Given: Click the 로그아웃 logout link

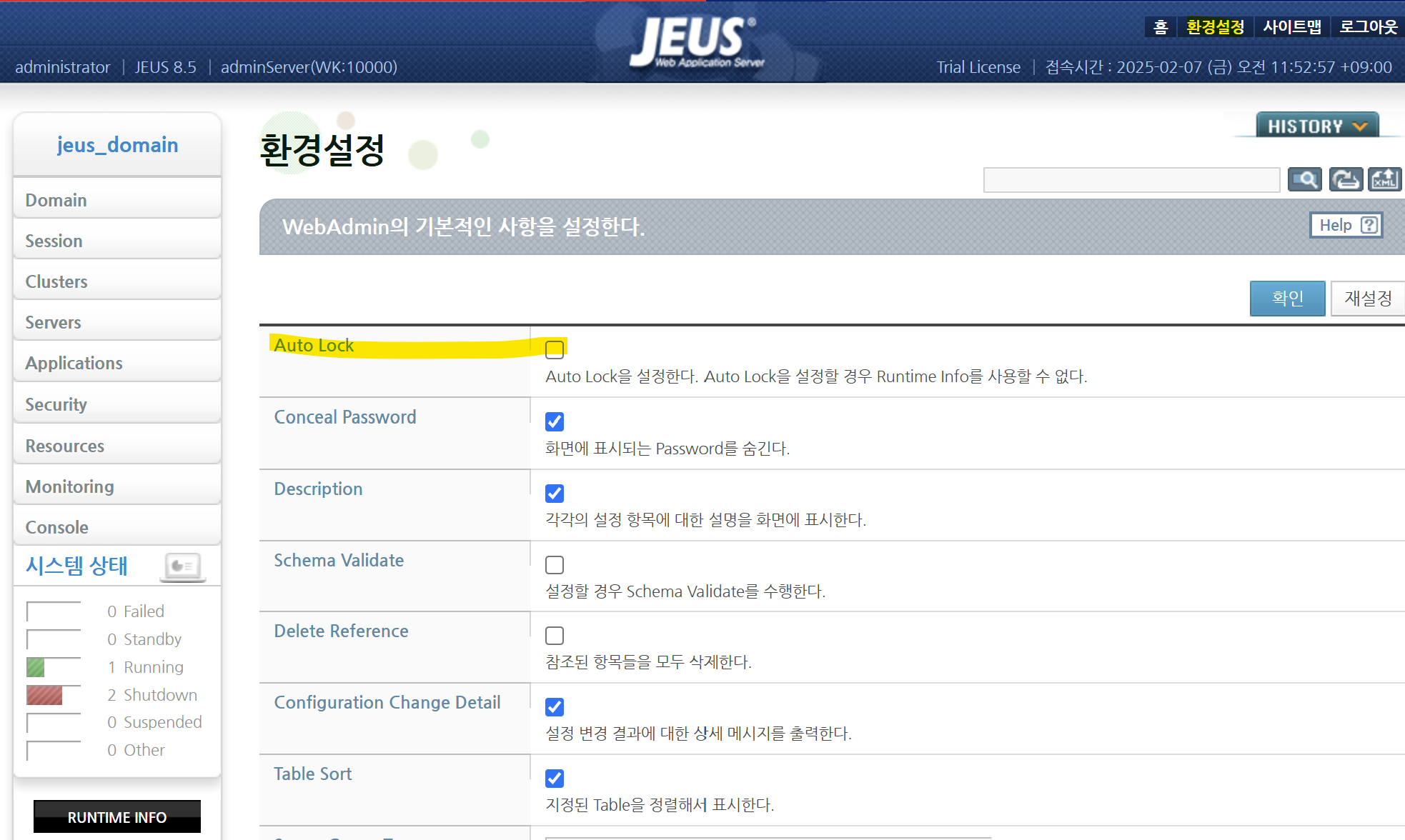Looking at the screenshot, I should click(1368, 27).
